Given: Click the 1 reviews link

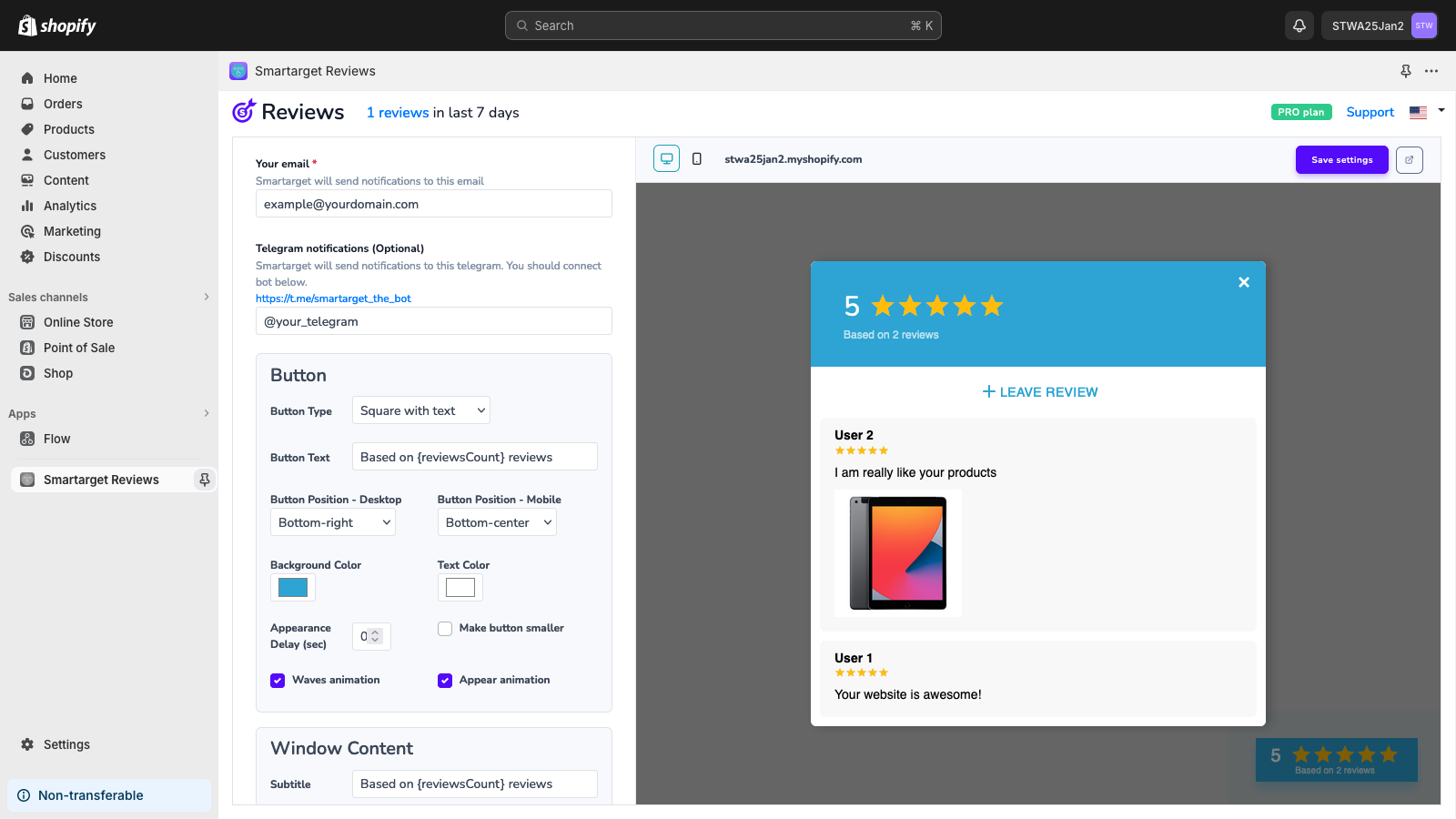Looking at the screenshot, I should [x=398, y=113].
